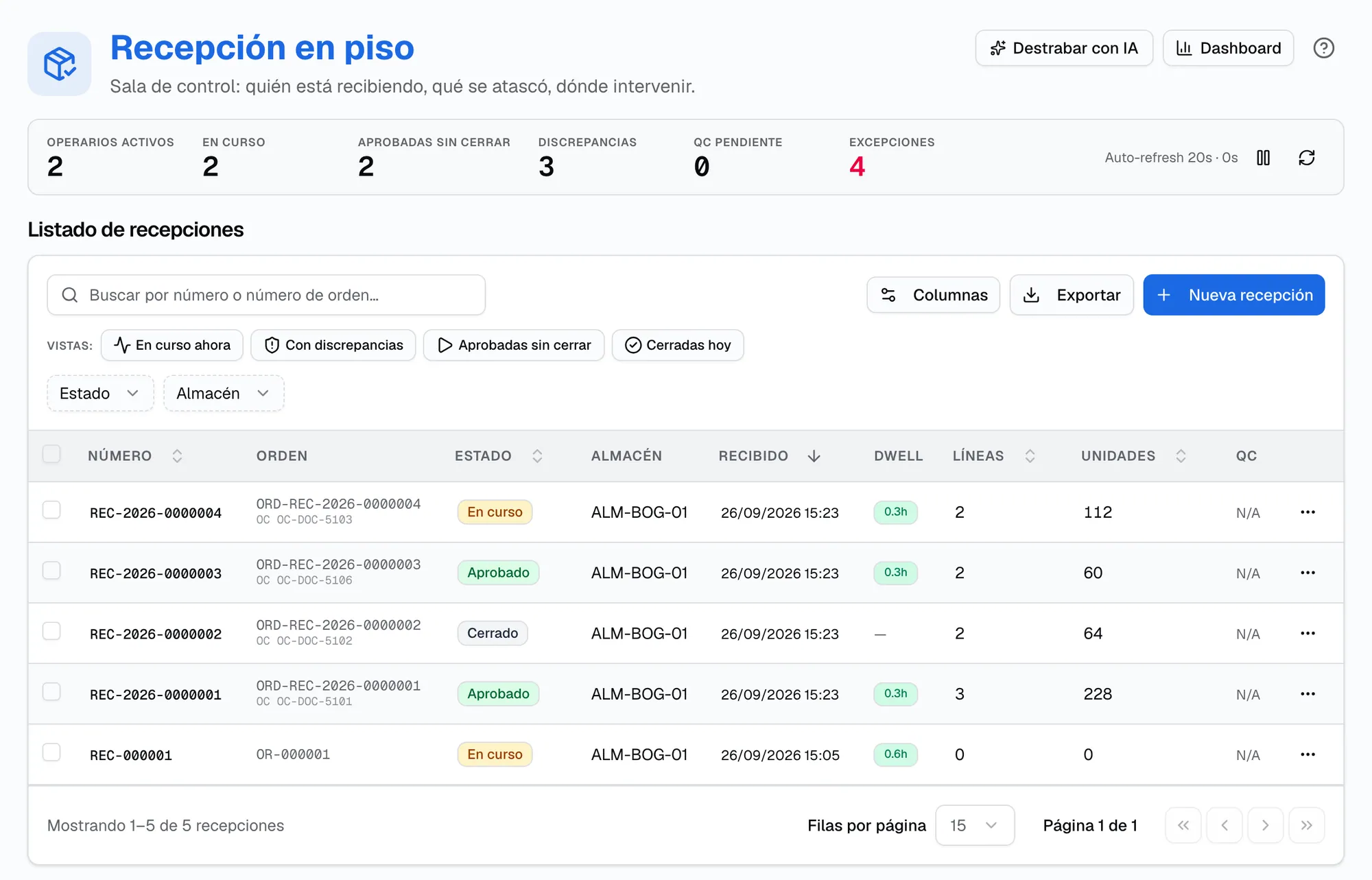Apply the Cerradas hoy view
The image size is (1372, 880).
[x=678, y=345]
